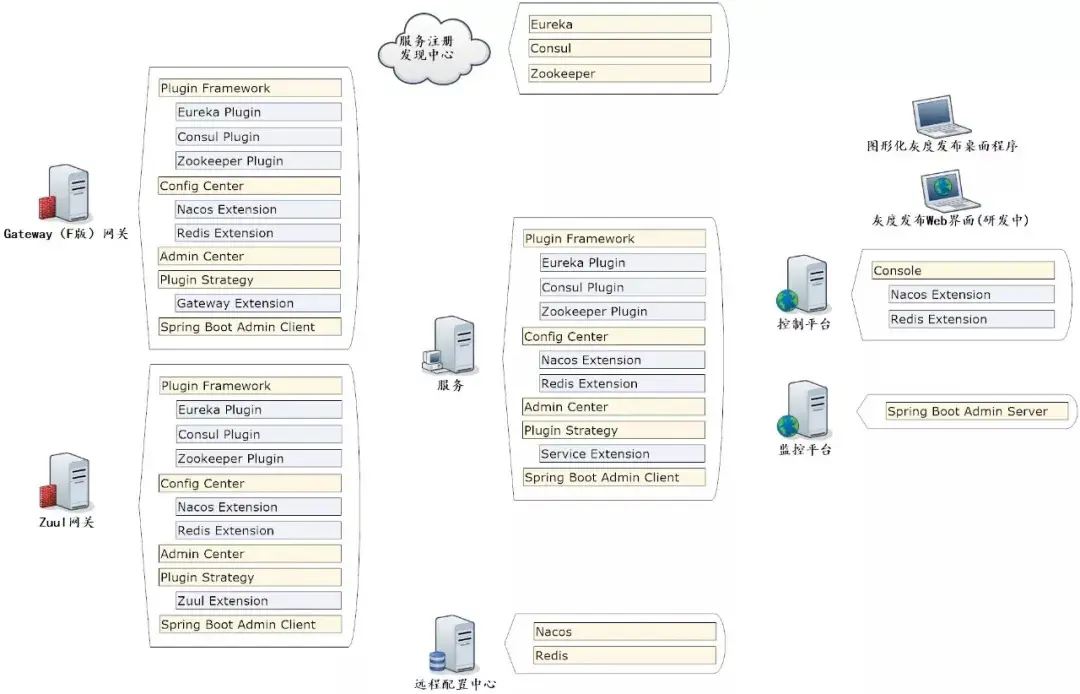Click the 控制平台 label

click(804, 324)
